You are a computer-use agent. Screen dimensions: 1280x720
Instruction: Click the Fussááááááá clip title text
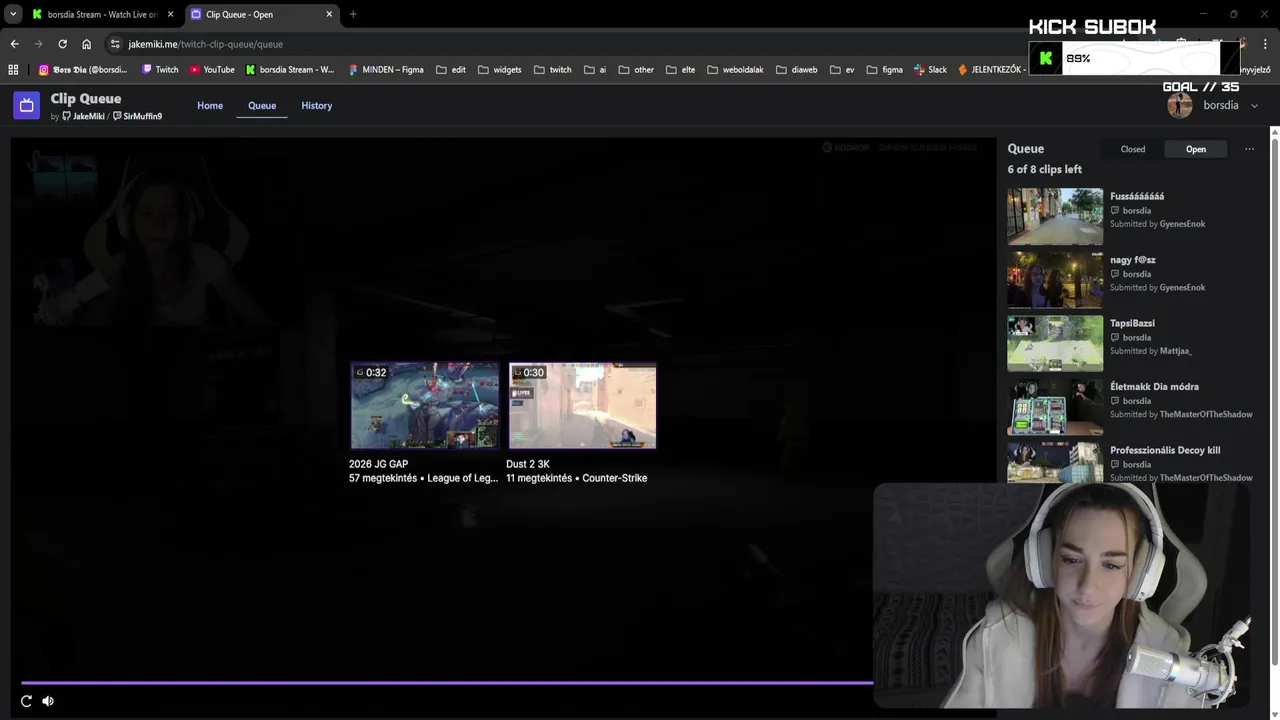pos(1137,196)
